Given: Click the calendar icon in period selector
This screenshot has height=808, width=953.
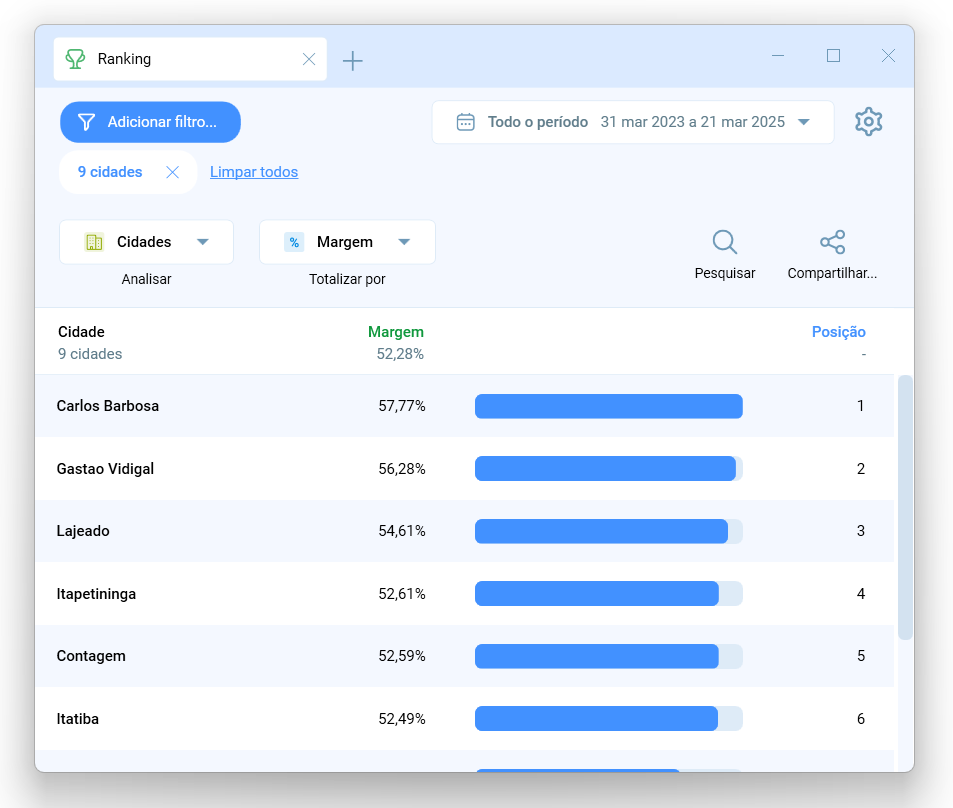Looking at the screenshot, I should click(x=466, y=122).
